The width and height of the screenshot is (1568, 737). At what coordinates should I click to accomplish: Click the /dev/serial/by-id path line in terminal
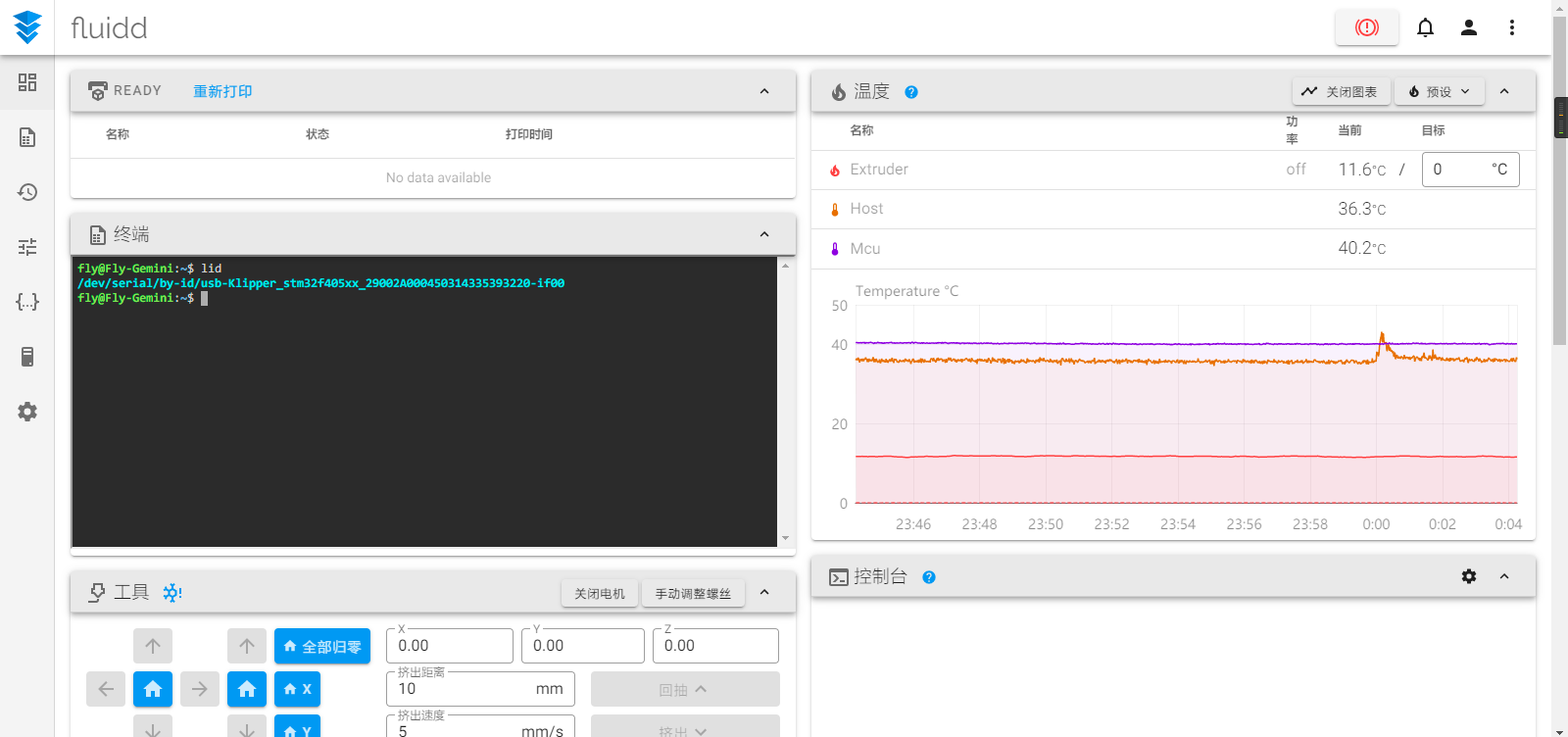coord(321,283)
